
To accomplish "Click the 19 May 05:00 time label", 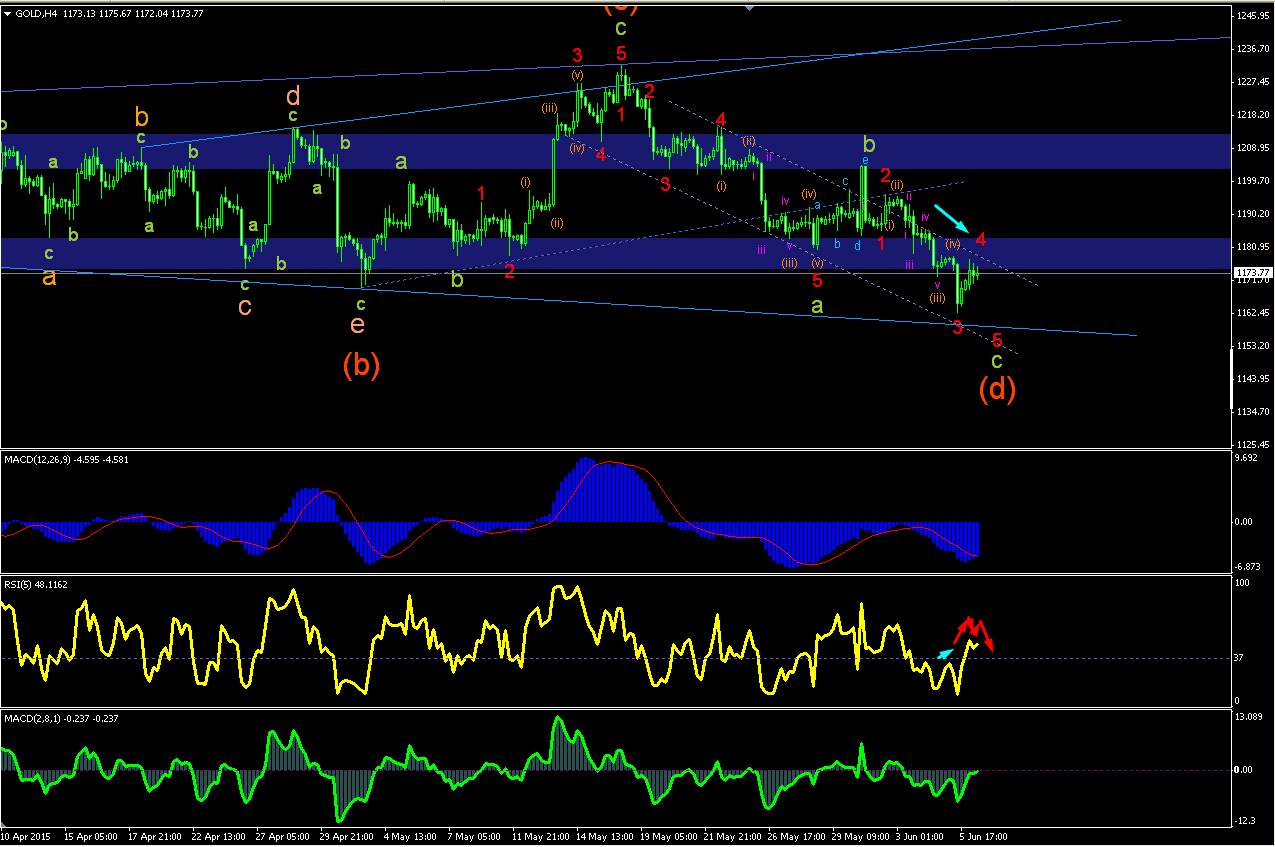I will click(x=671, y=835).
